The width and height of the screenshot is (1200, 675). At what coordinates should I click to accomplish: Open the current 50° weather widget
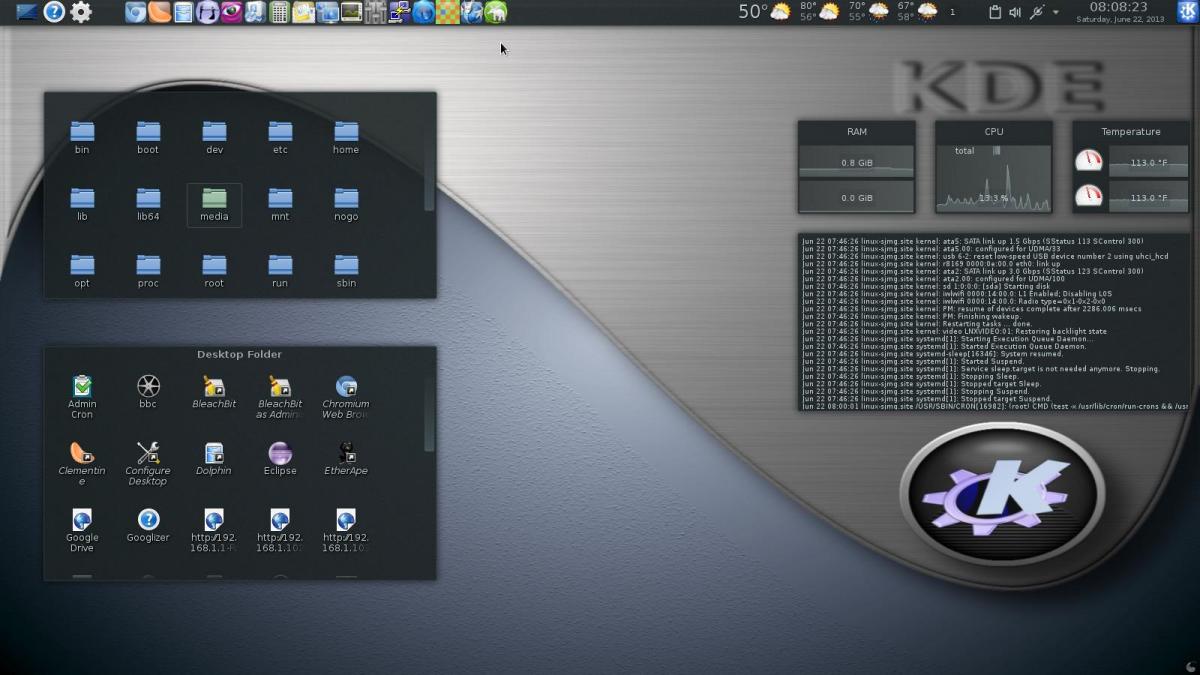coord(765,12)
